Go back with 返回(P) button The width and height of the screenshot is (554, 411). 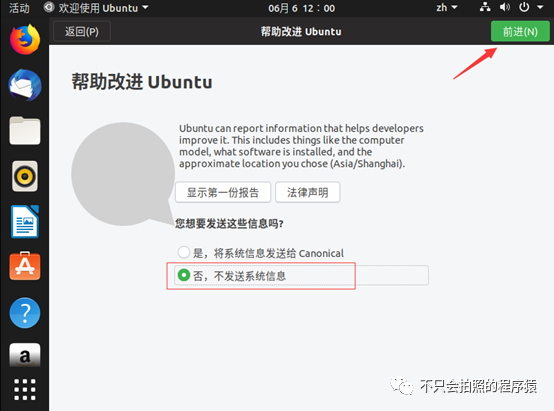(82, 31)
